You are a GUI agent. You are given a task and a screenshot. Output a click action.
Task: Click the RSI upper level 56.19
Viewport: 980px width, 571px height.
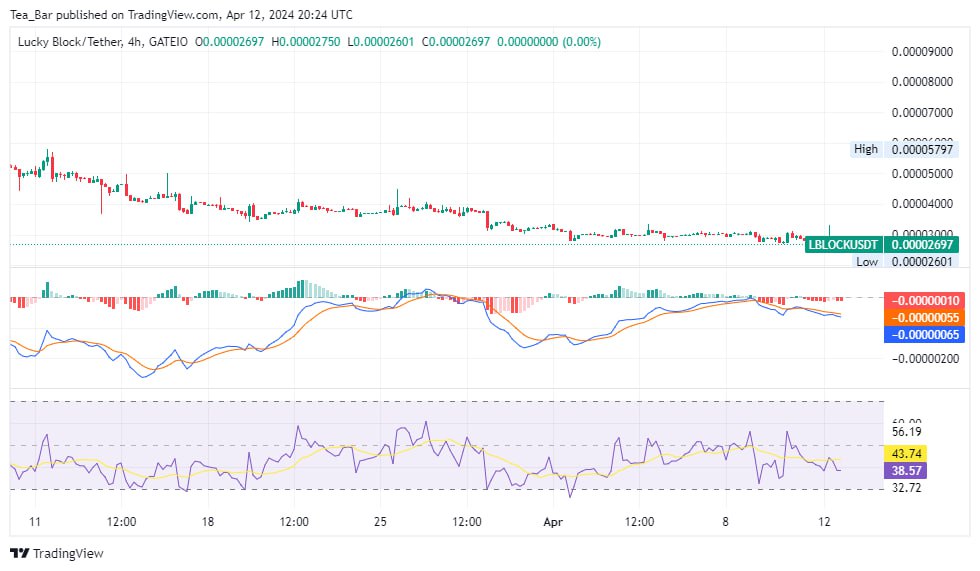click(x=906, y=432)
